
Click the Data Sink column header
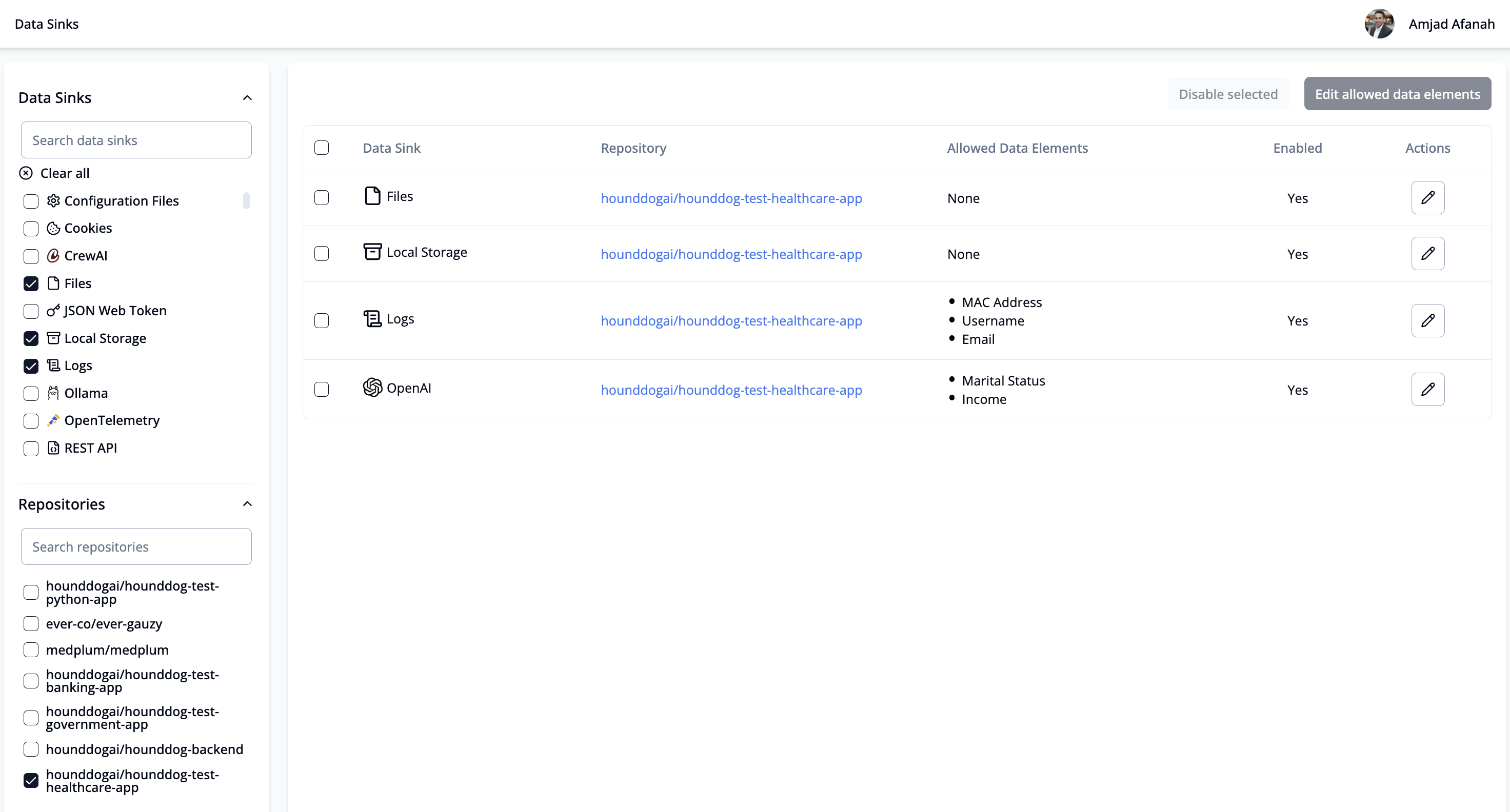391,148
